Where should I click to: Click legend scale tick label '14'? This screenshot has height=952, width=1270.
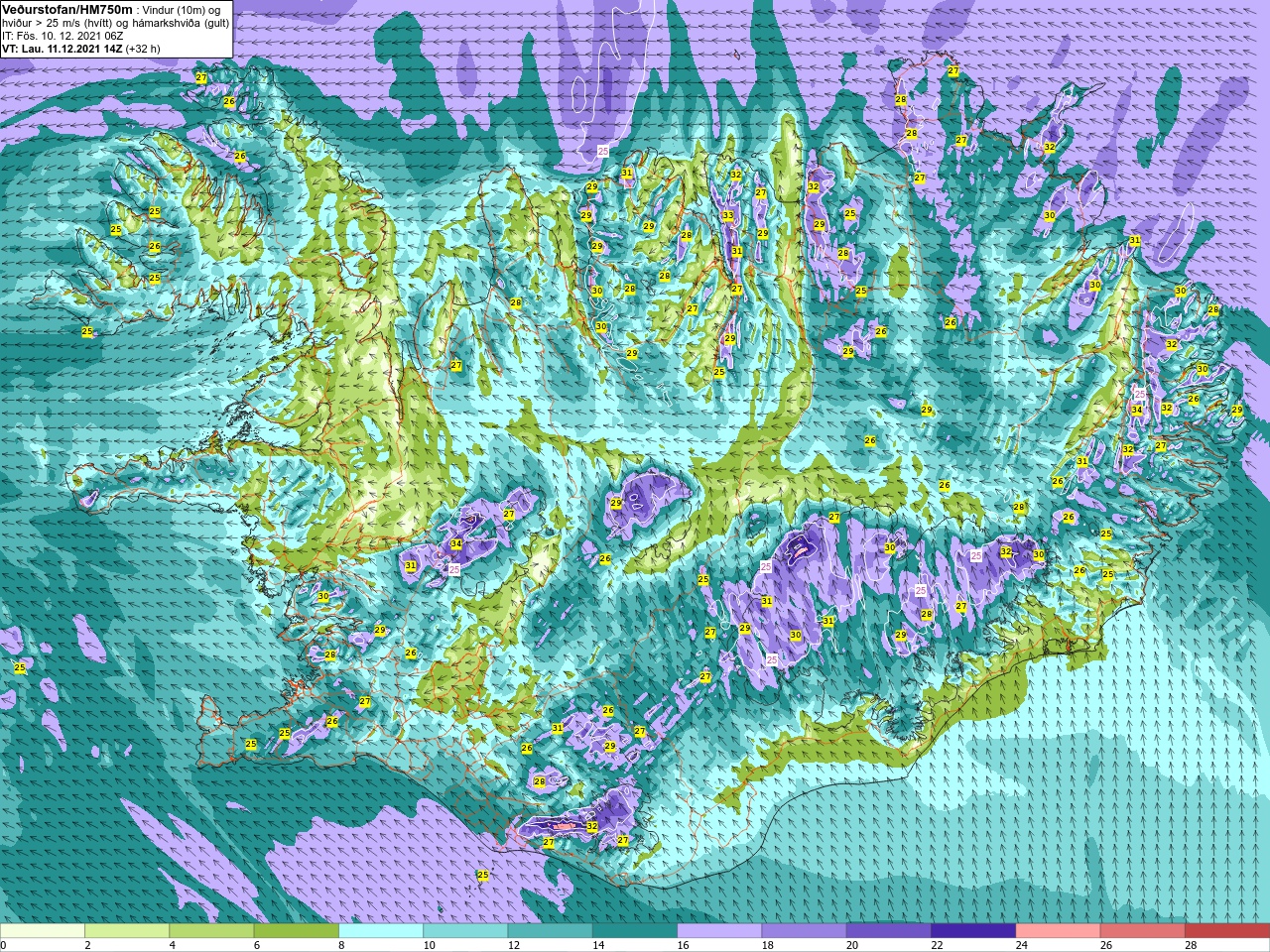click(x=598, y=945)
